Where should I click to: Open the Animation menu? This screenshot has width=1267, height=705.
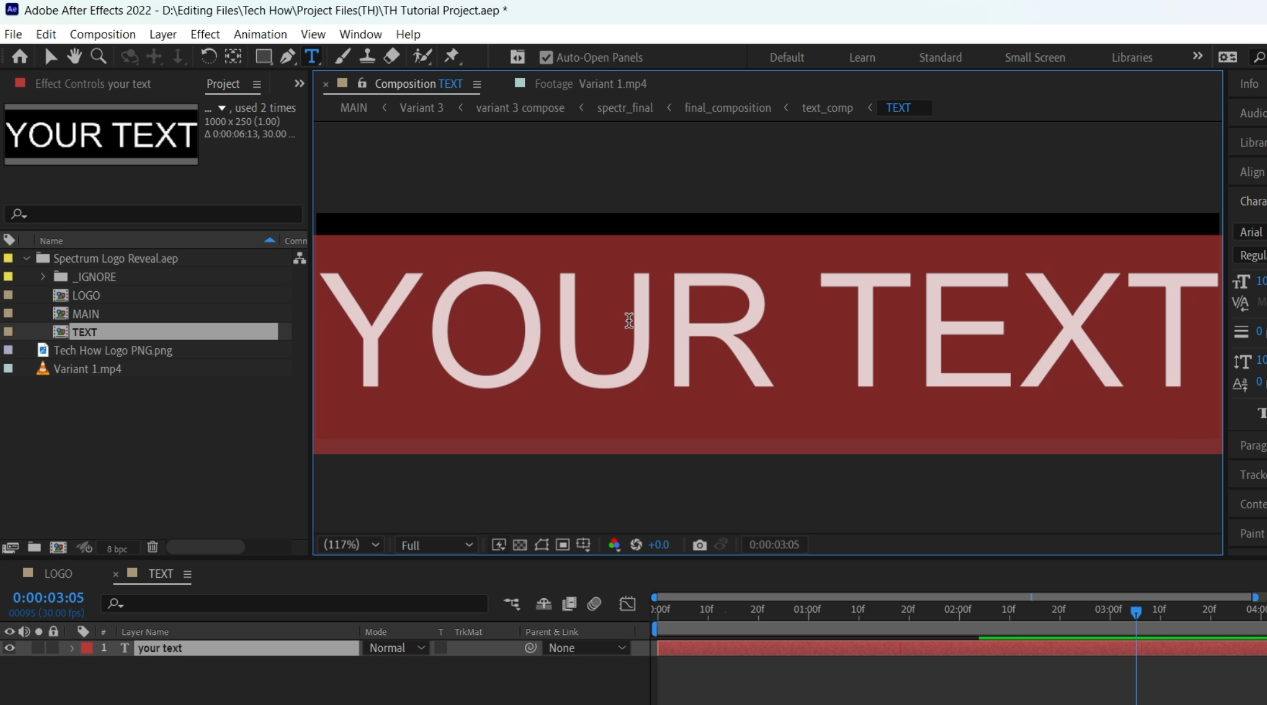tap(260, 34)
